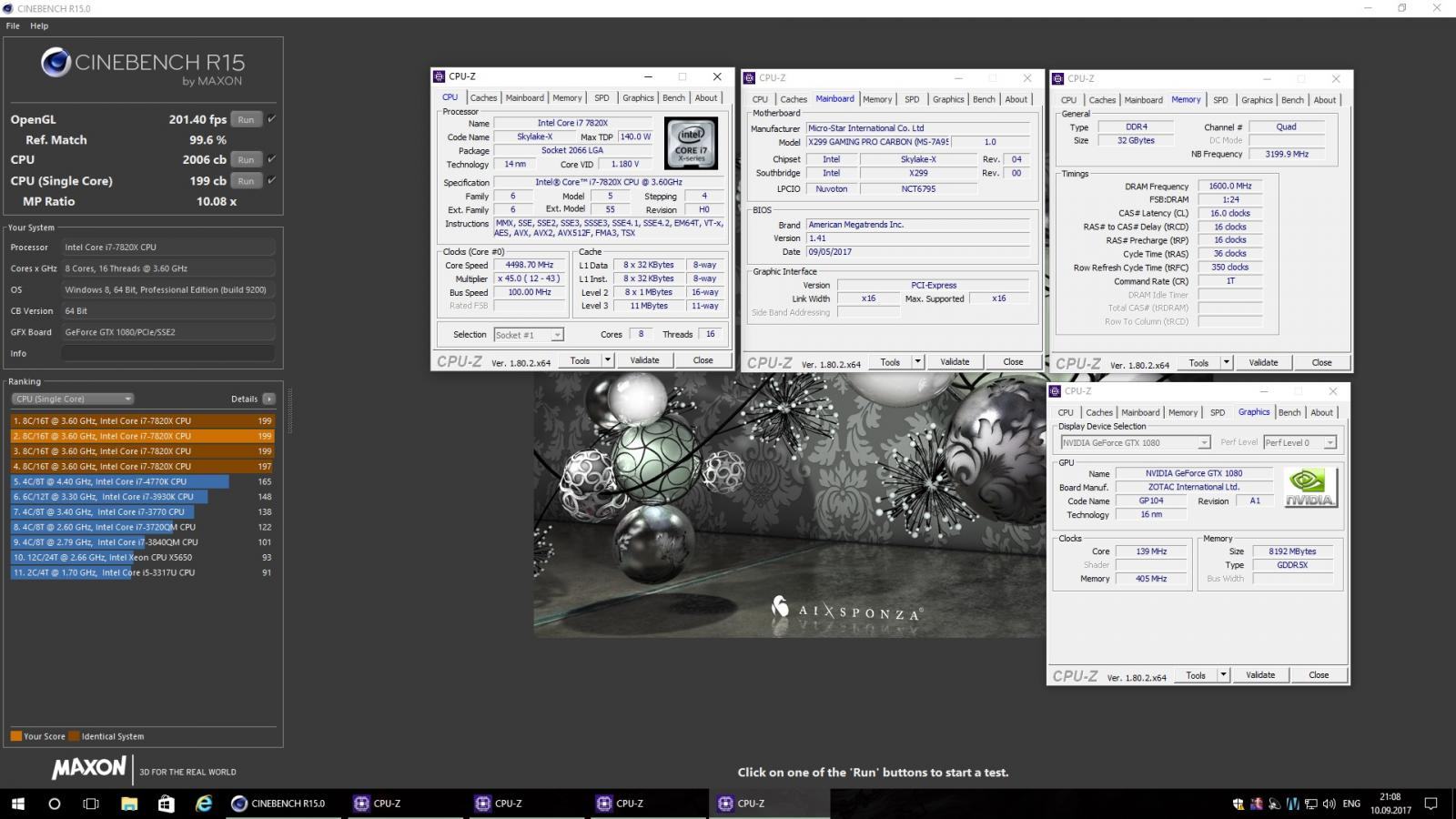Switch to About tab in Graphics window

tap(1321, 413)
